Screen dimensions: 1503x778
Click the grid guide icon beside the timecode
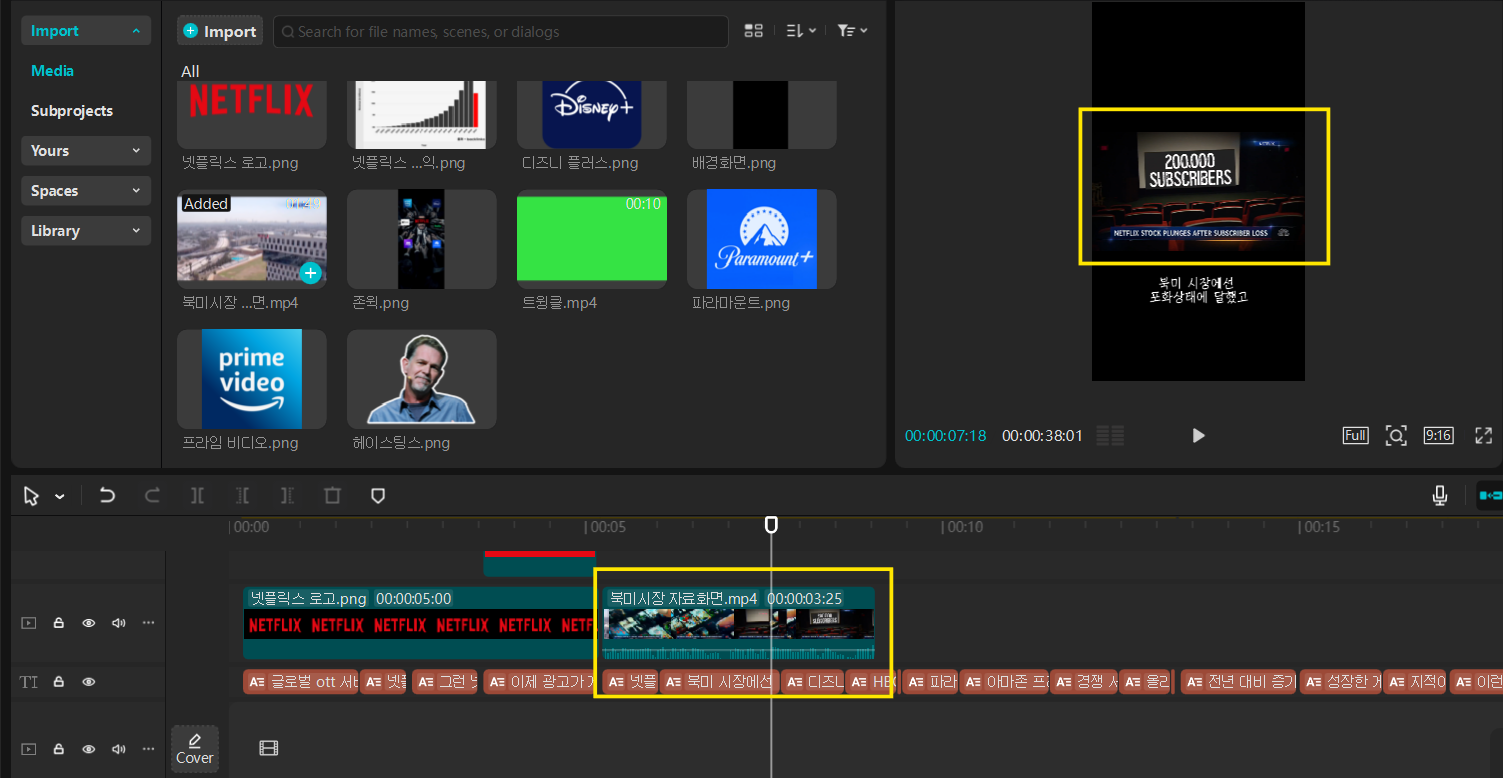click(1110, 435)
